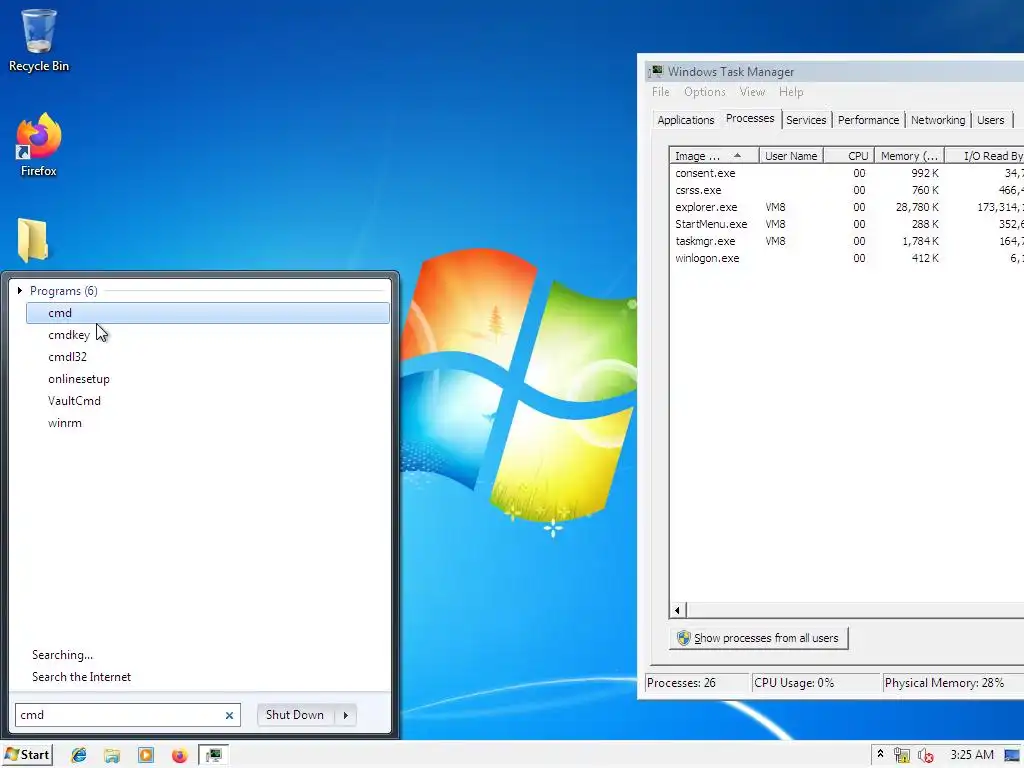This screenshot has width=1024, height=768.
Task: Click the Start button
Action: 27,755
